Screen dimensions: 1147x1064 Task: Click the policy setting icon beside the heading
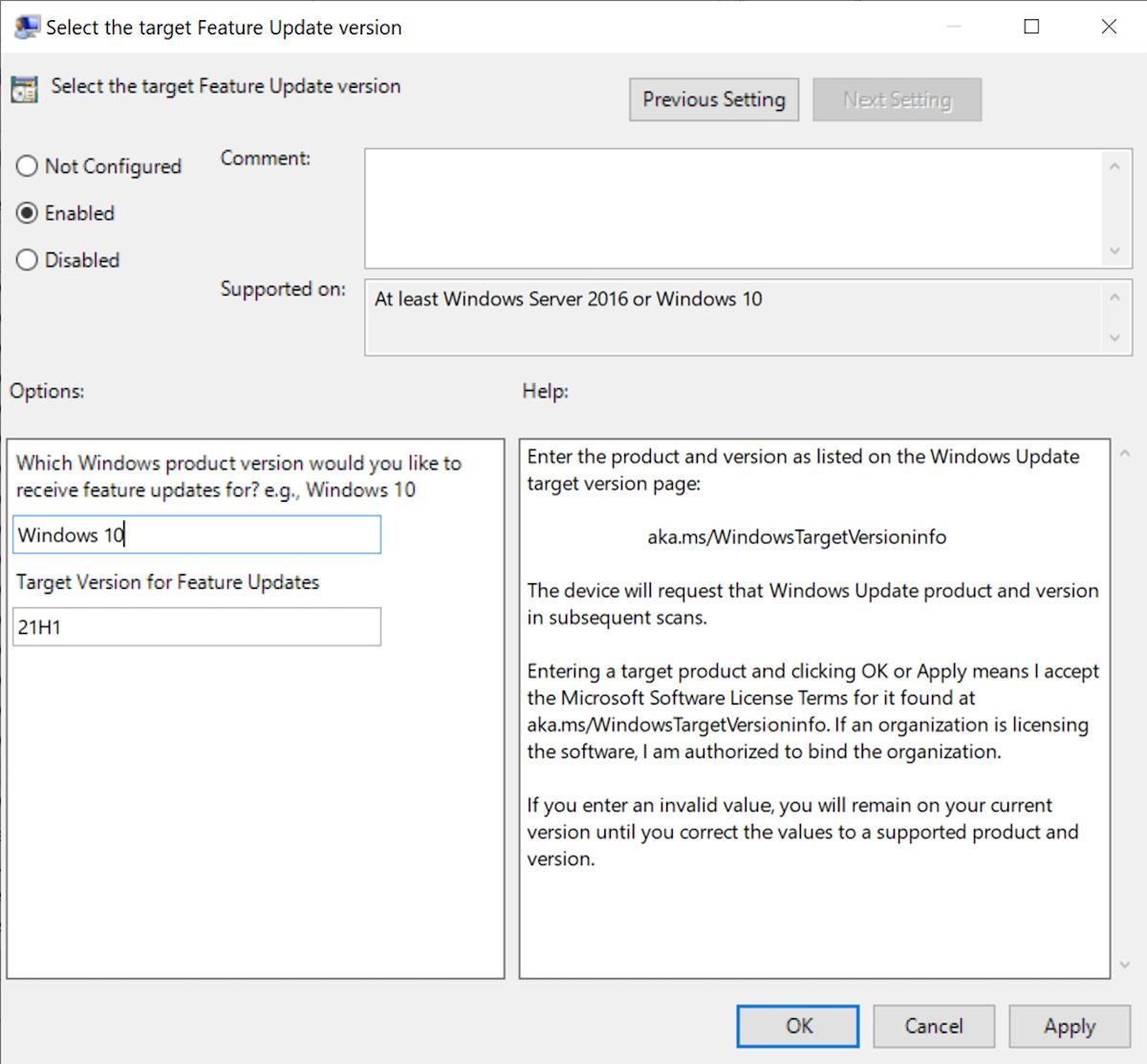(x=23, y=86)
